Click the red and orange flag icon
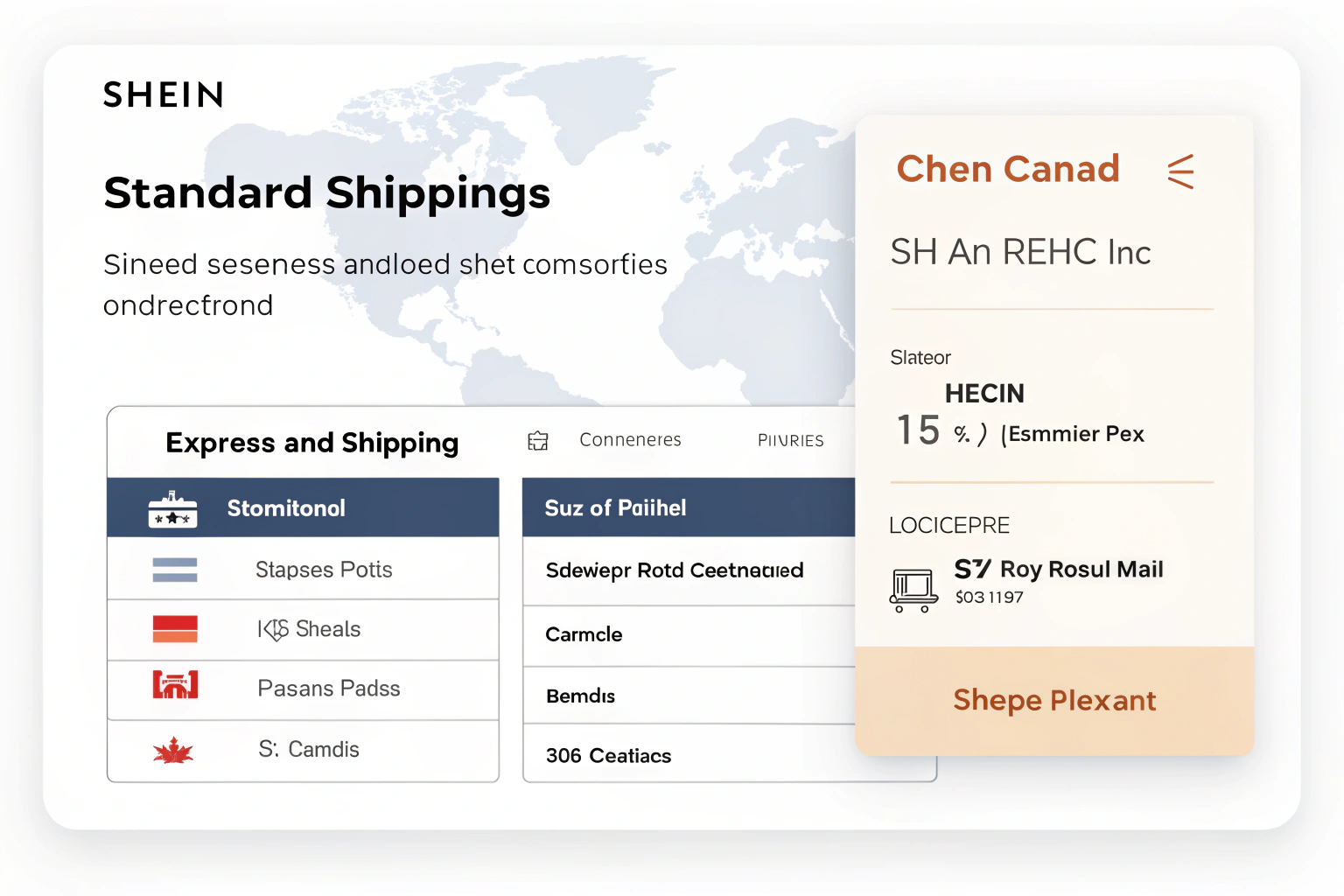 (175, 629)
